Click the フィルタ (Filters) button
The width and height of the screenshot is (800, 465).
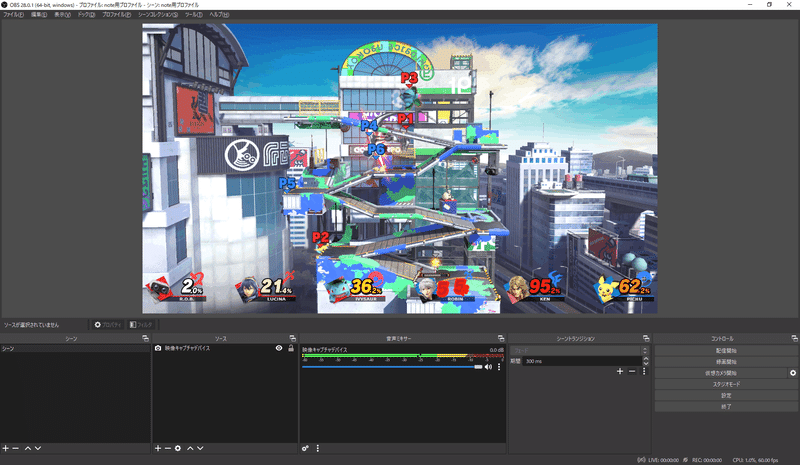[x=141, y=325]
